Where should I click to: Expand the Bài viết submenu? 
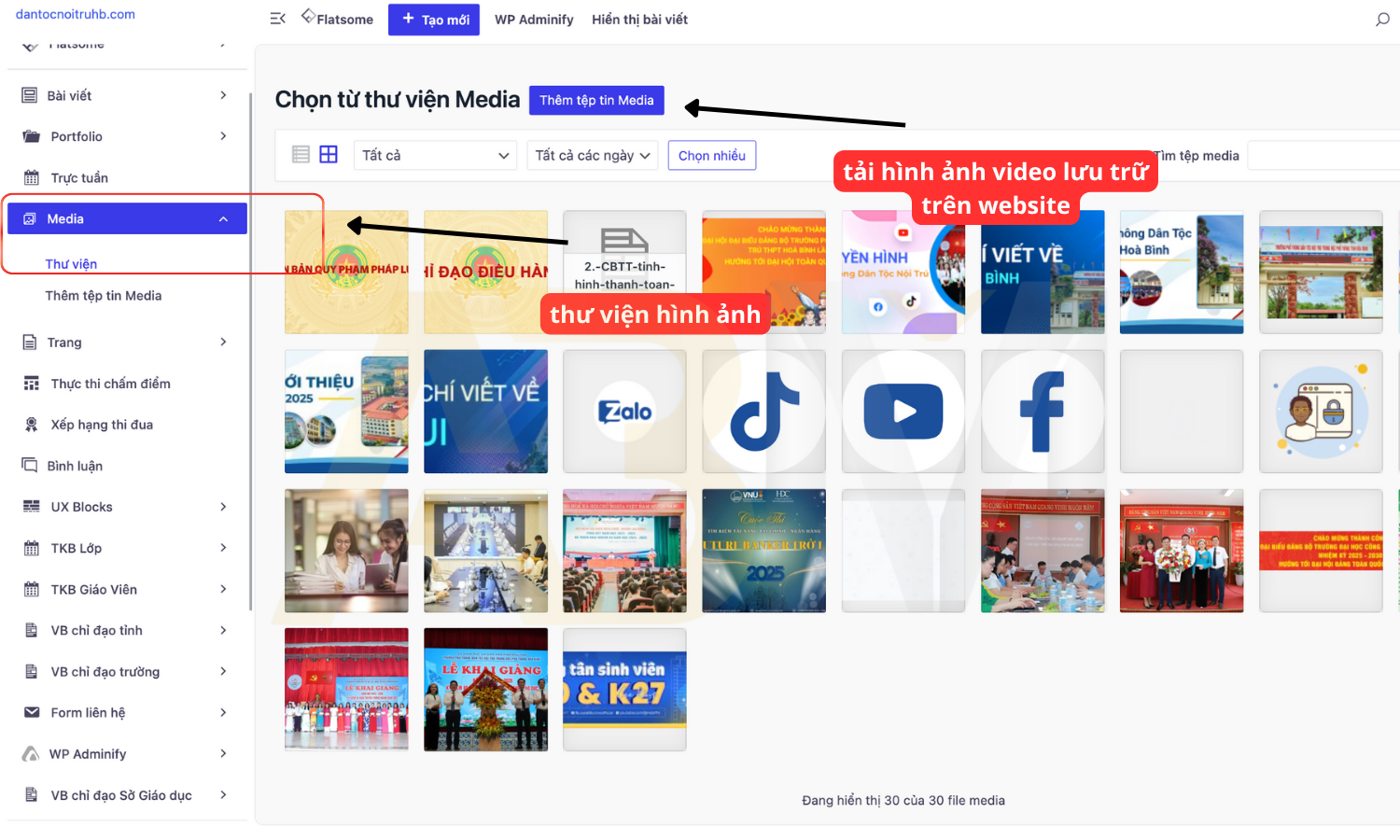tap(223, 95)
